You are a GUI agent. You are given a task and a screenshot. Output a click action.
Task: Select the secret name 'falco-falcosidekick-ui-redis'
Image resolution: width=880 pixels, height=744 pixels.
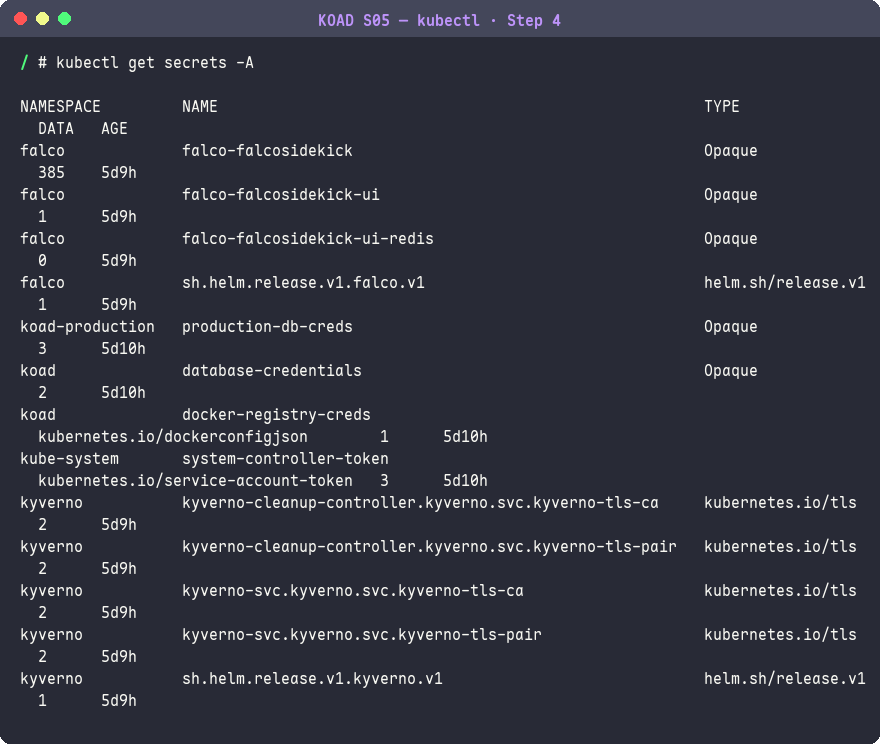pos(308,238)
